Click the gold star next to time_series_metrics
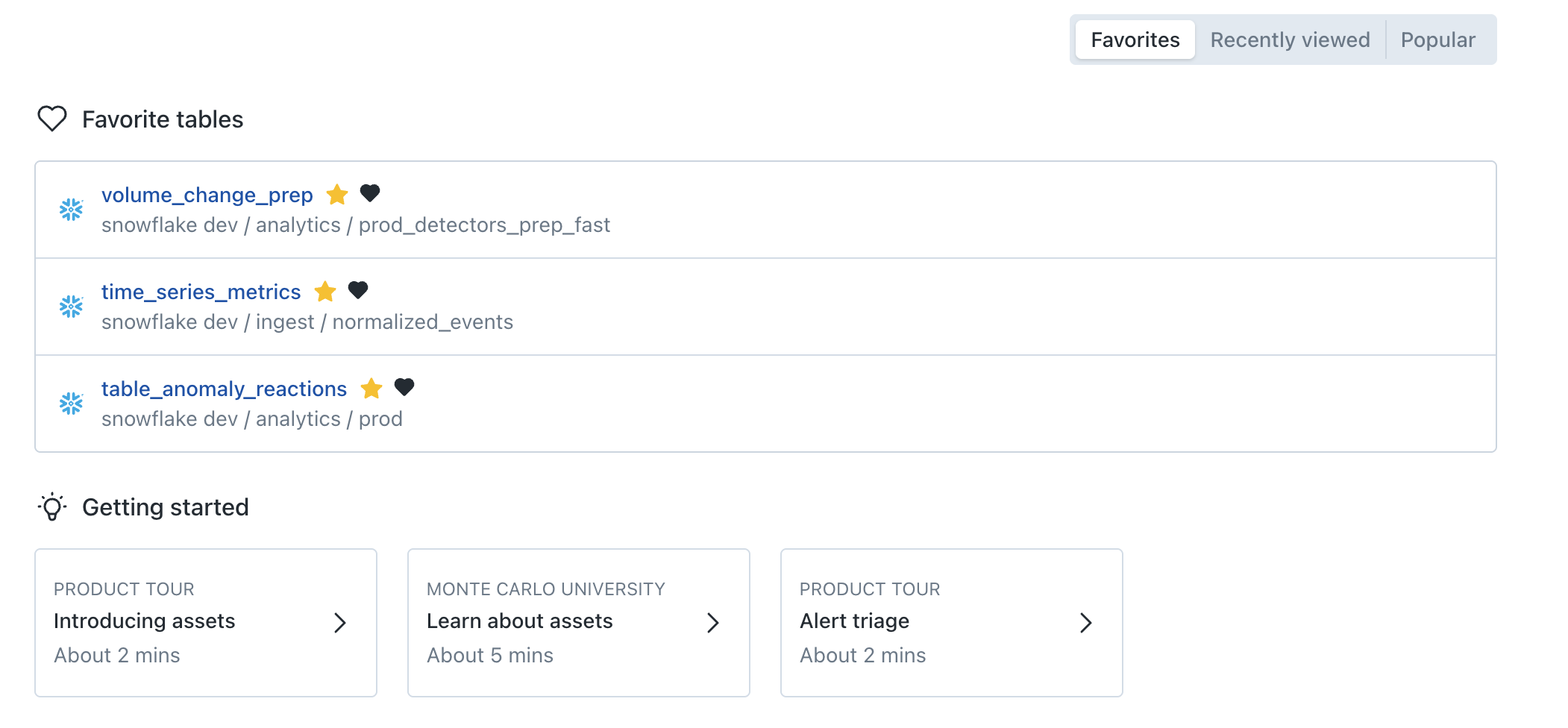1568x728 pixels. (325, 292)
